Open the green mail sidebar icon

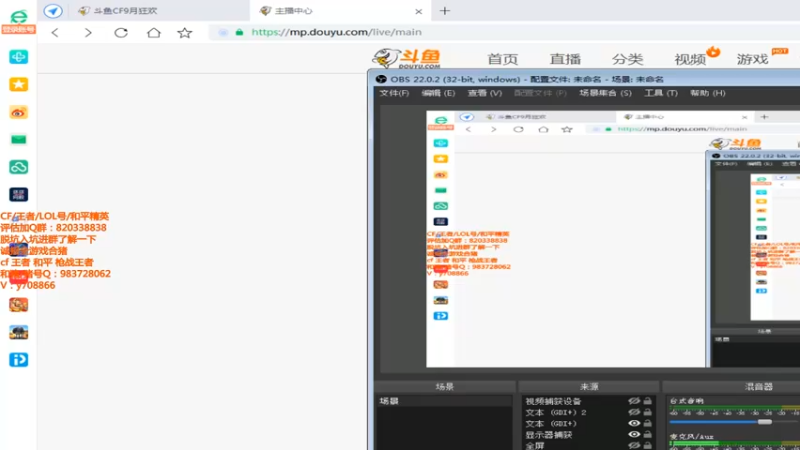(18, 139)
